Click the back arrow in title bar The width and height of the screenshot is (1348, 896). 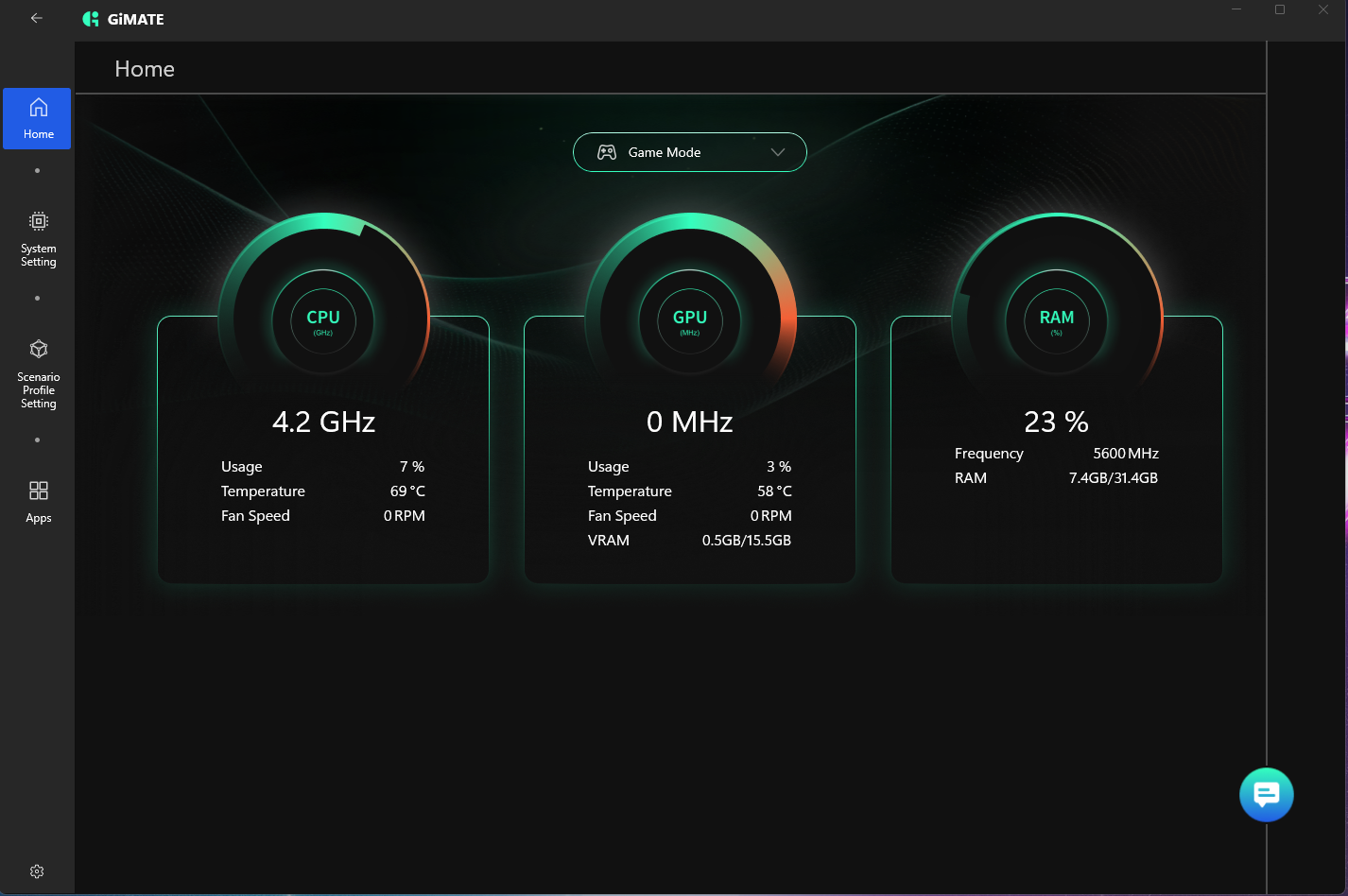(x=37, y=18)
